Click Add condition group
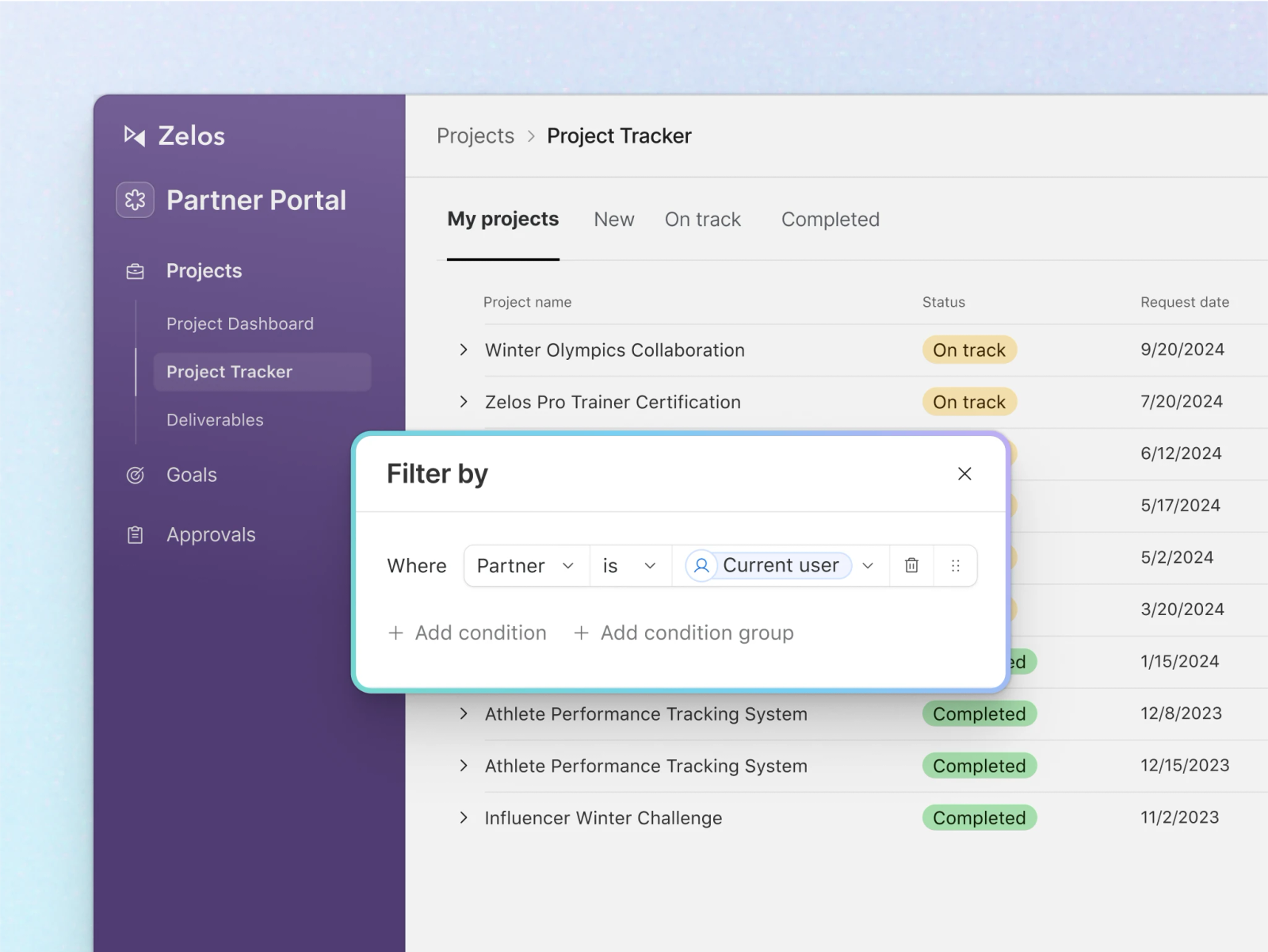Viewport: 1268px width, 952px height. (683, 633)
